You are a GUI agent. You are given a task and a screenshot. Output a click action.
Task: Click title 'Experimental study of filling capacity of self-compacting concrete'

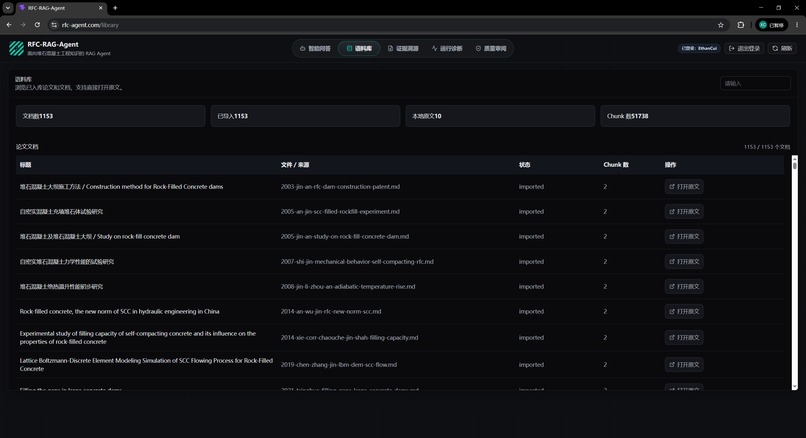coord(138,337)
